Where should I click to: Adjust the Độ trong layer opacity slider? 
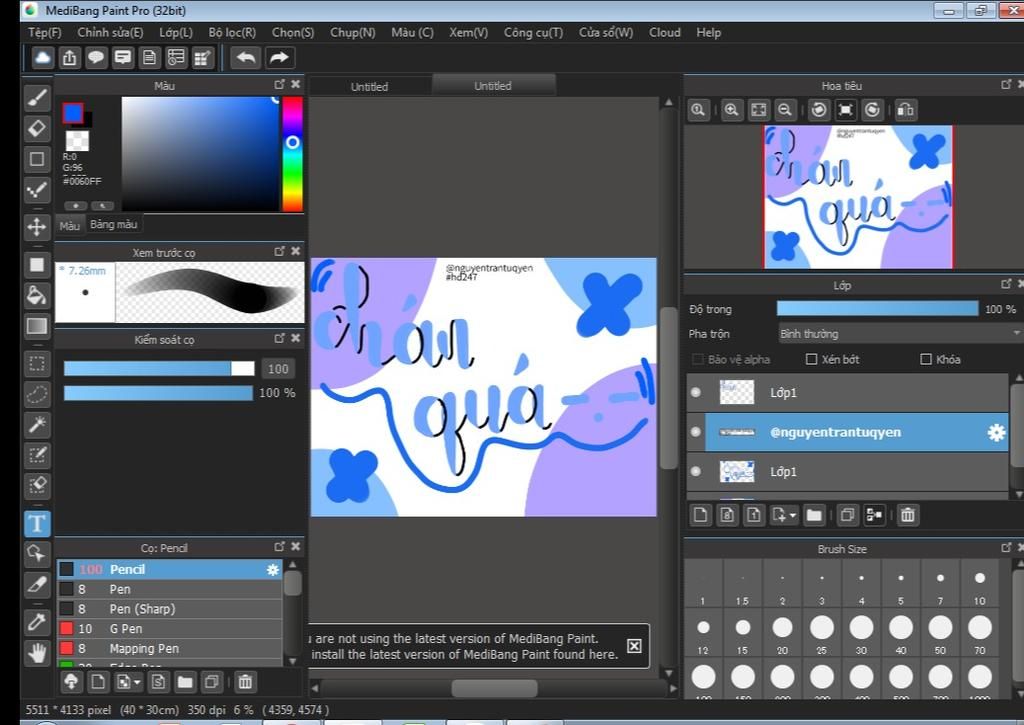[x=877, y=309]
